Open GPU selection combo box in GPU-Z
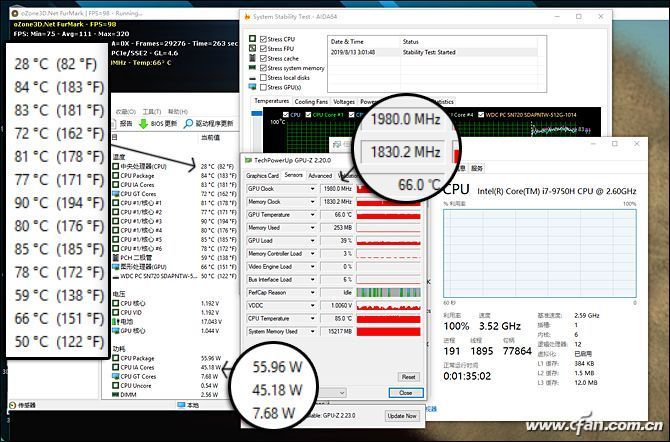Image resolution: width=670 pixels, height=442 pixels. click(x=332, y=392)
